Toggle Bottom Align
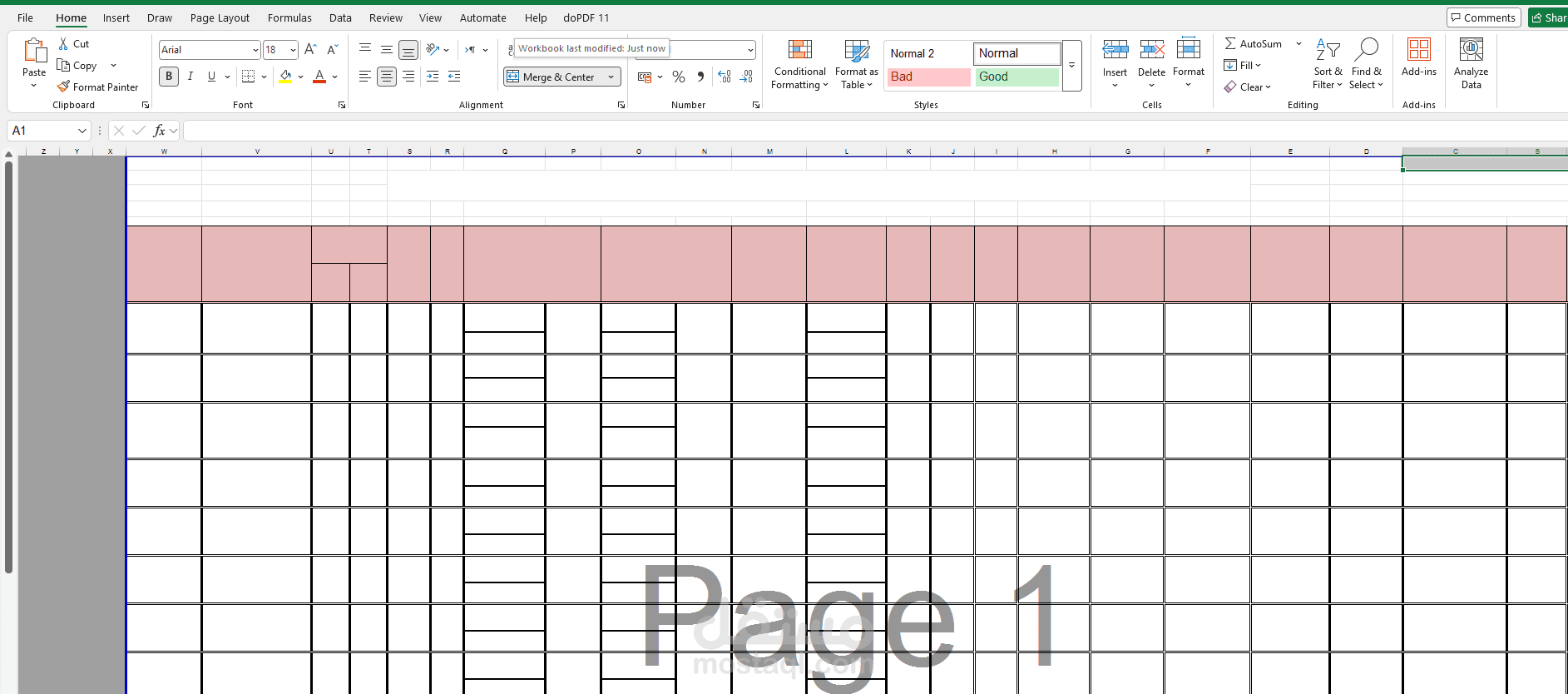This screenshot has width=1568, height=694. click(408, 50)
